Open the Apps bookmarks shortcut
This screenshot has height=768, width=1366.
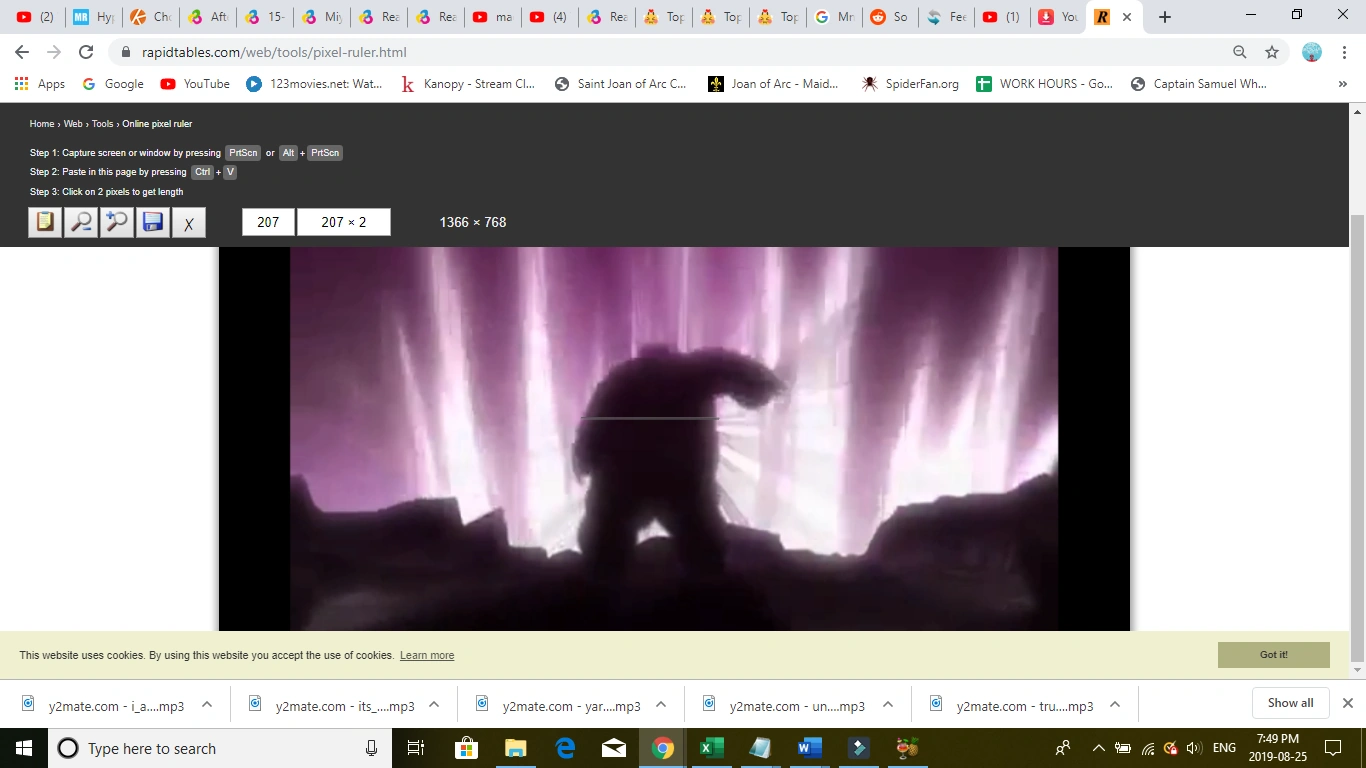coord(40,84)
